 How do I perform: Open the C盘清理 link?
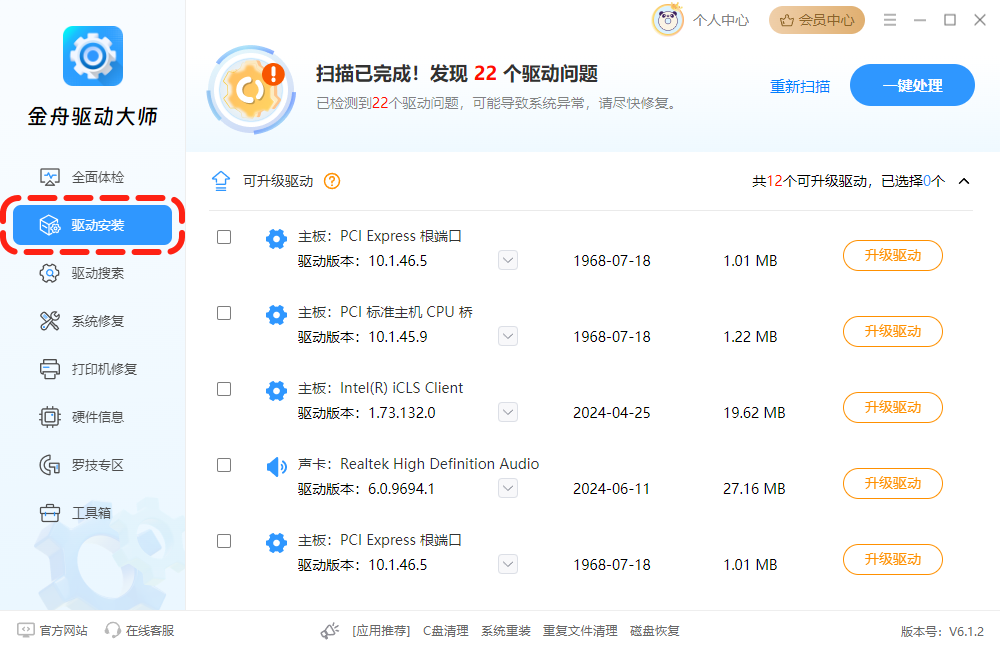pyautogui.click(x=446, y=631)
